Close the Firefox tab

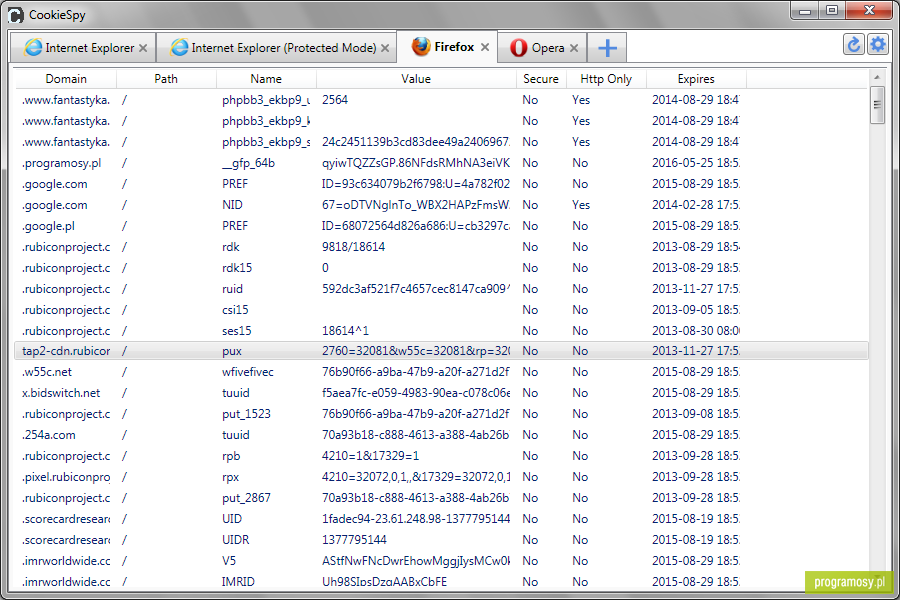(485, 47)
